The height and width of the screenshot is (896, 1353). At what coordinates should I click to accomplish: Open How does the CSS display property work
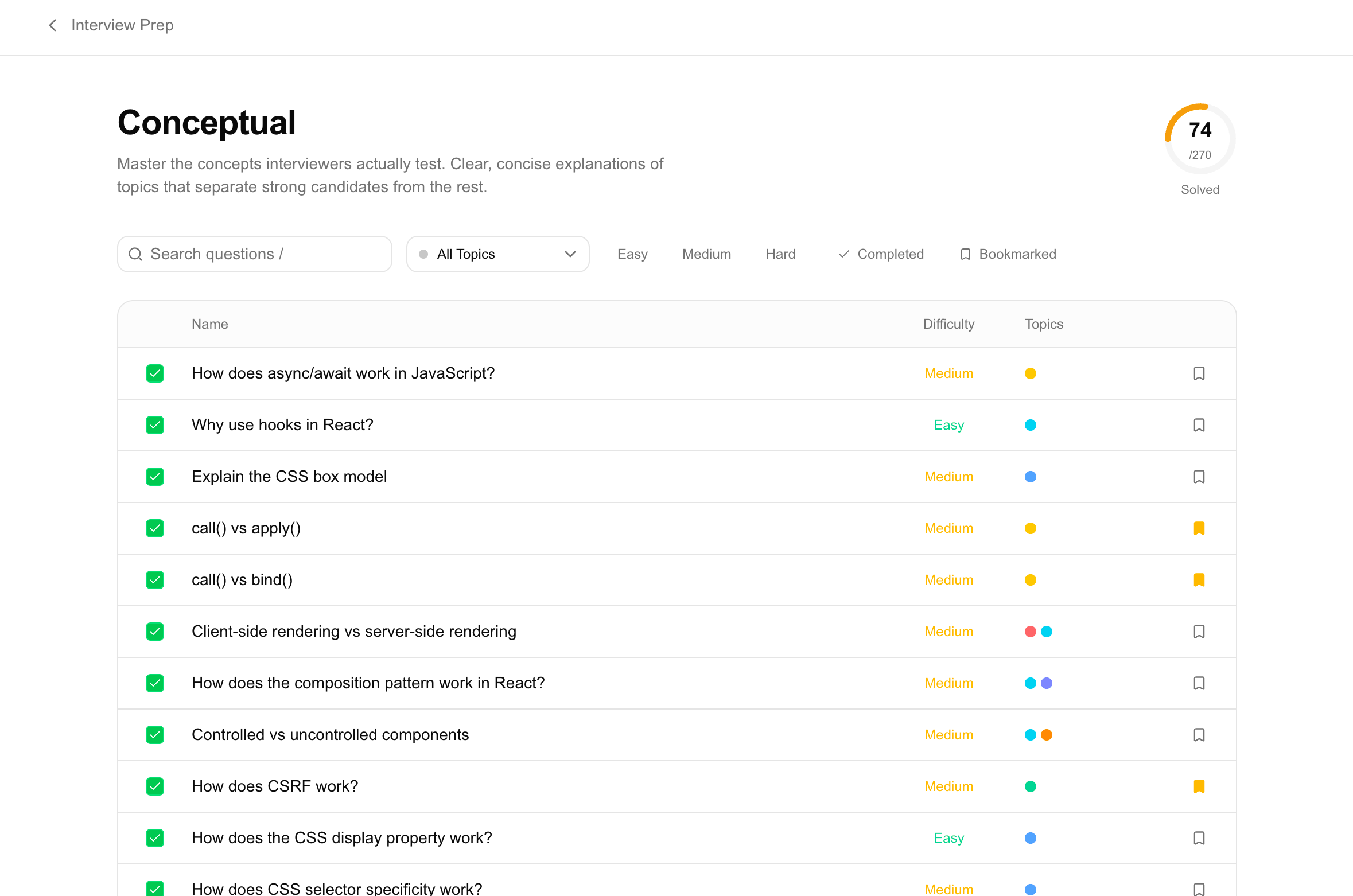342,838
